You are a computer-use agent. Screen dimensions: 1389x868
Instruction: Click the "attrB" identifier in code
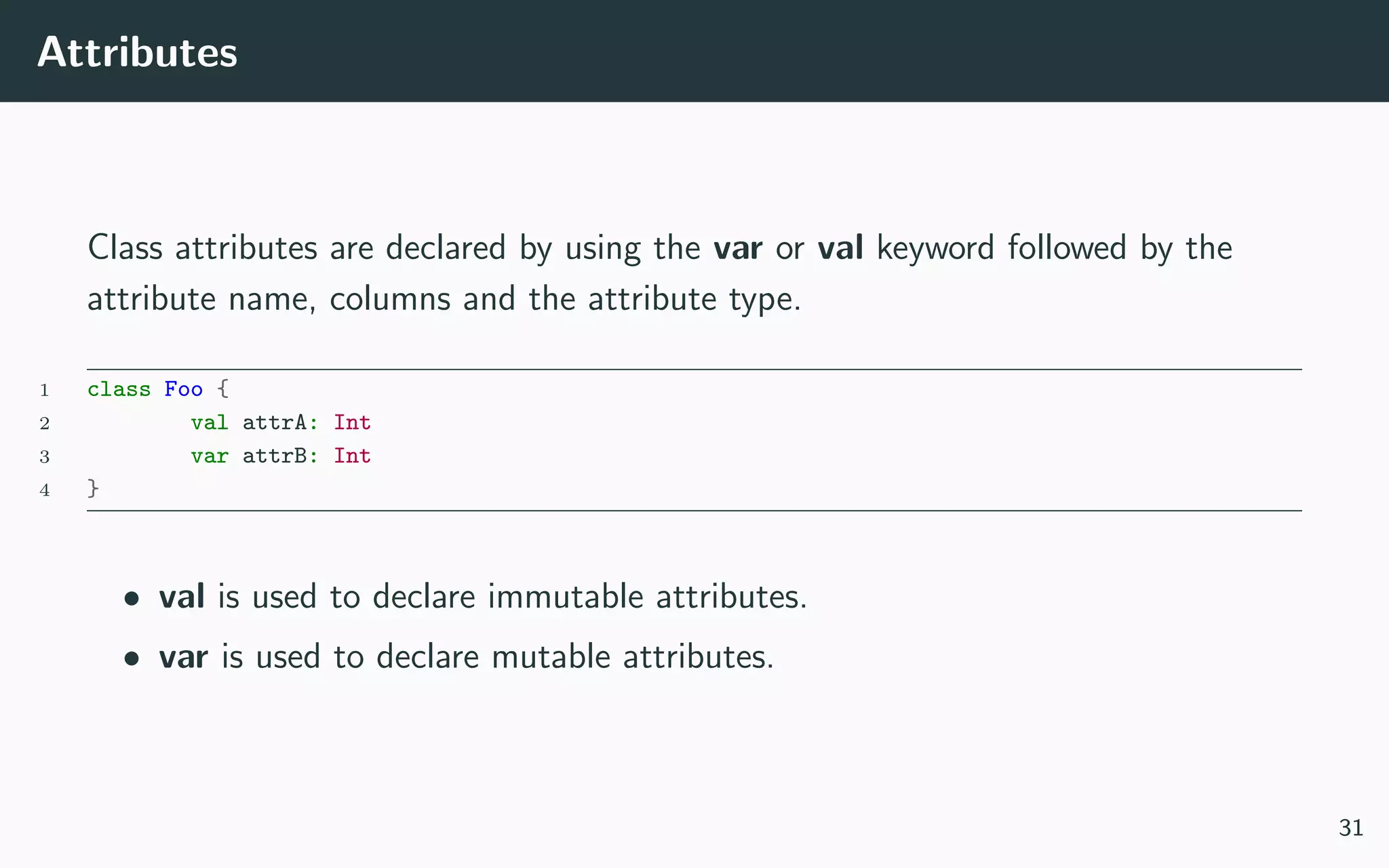275,456
